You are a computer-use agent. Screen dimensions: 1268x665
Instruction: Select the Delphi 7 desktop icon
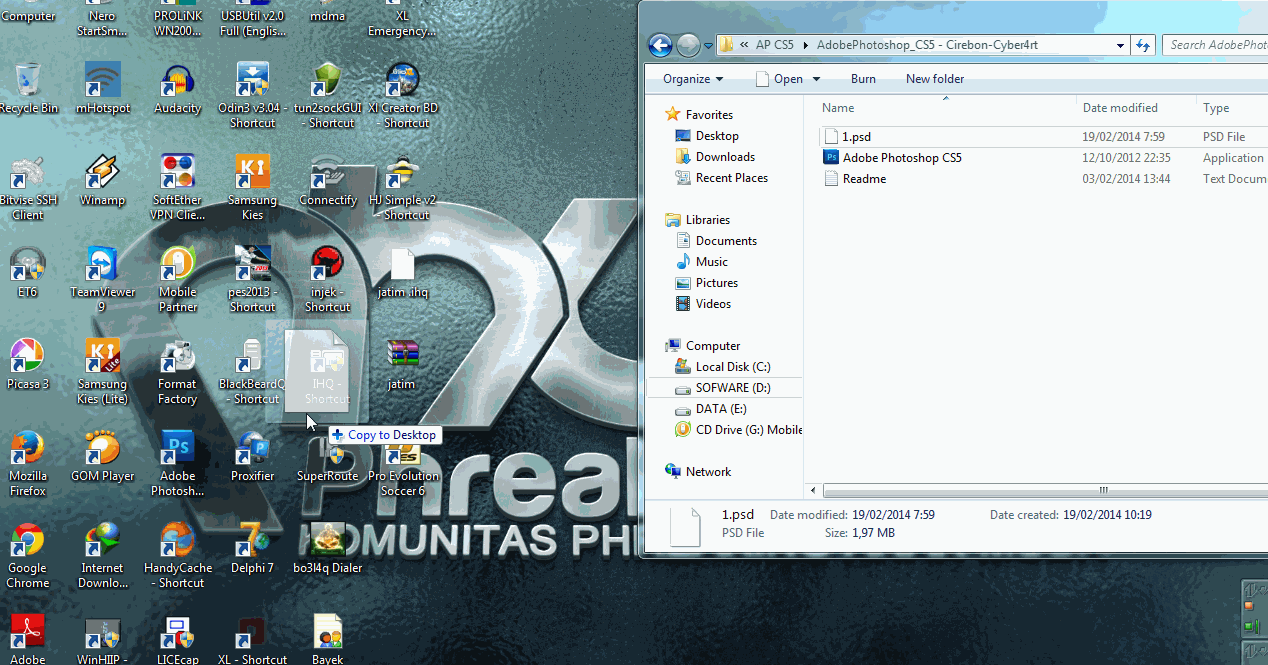pyautogui.click(x=252, y=549)
